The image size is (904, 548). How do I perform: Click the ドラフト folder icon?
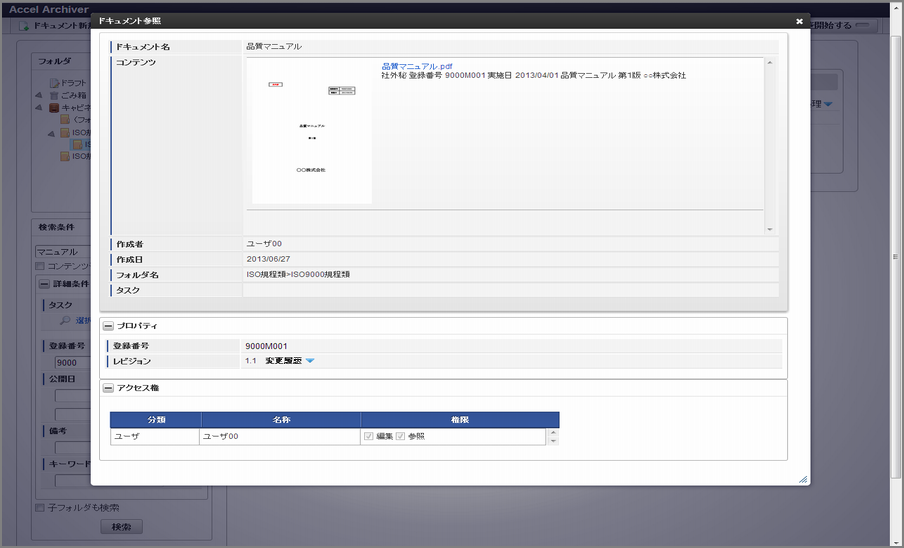54,83
